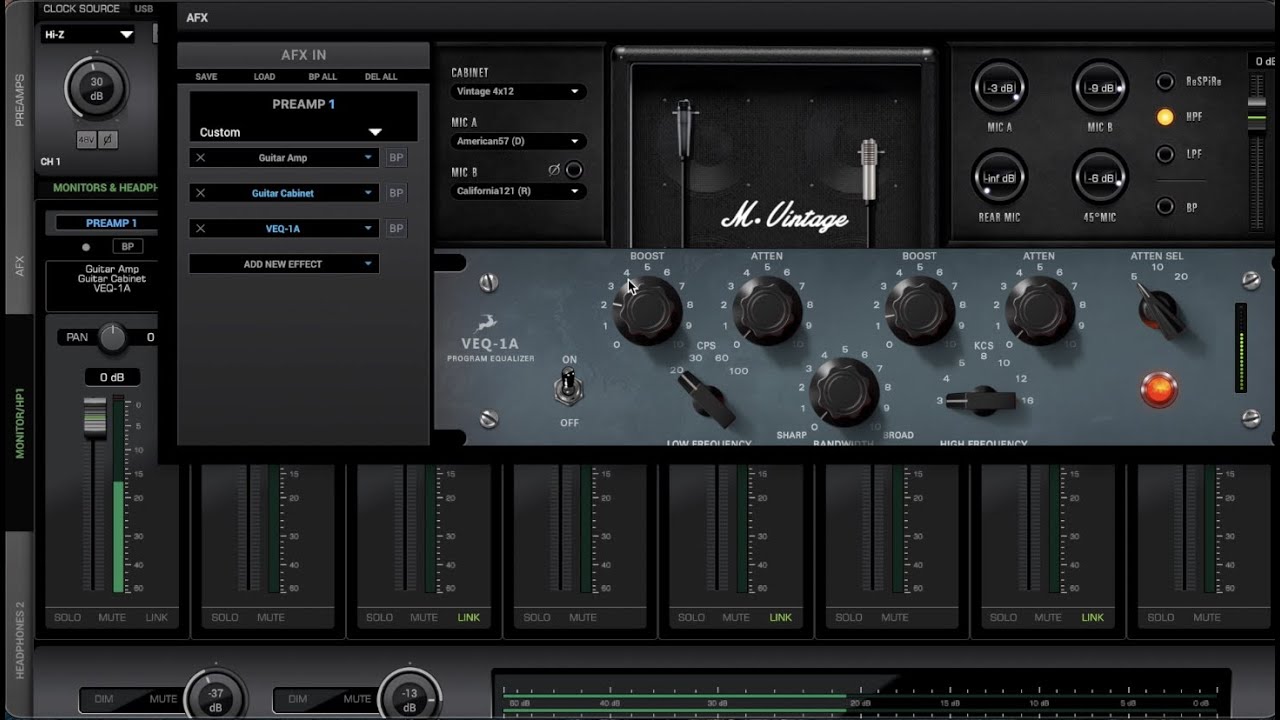Screen dimensions: 1280x720
Task: Click the PREAMP 1 channel fader handle
Action: coord(94,416)
